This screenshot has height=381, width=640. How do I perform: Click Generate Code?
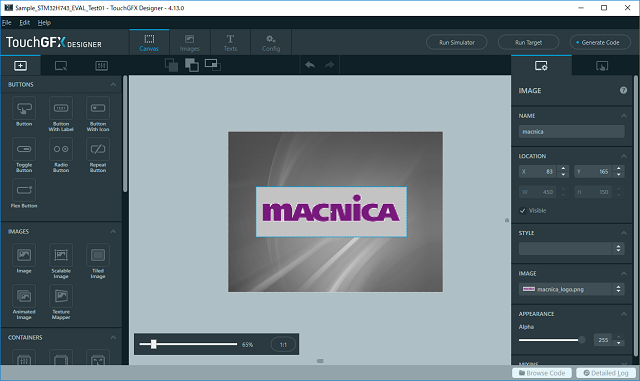(600, 42)
